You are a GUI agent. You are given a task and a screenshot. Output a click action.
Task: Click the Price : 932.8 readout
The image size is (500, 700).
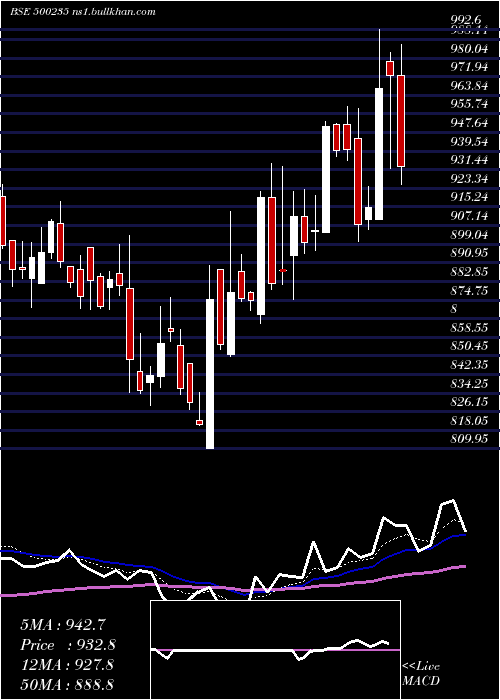pos(68,645)
